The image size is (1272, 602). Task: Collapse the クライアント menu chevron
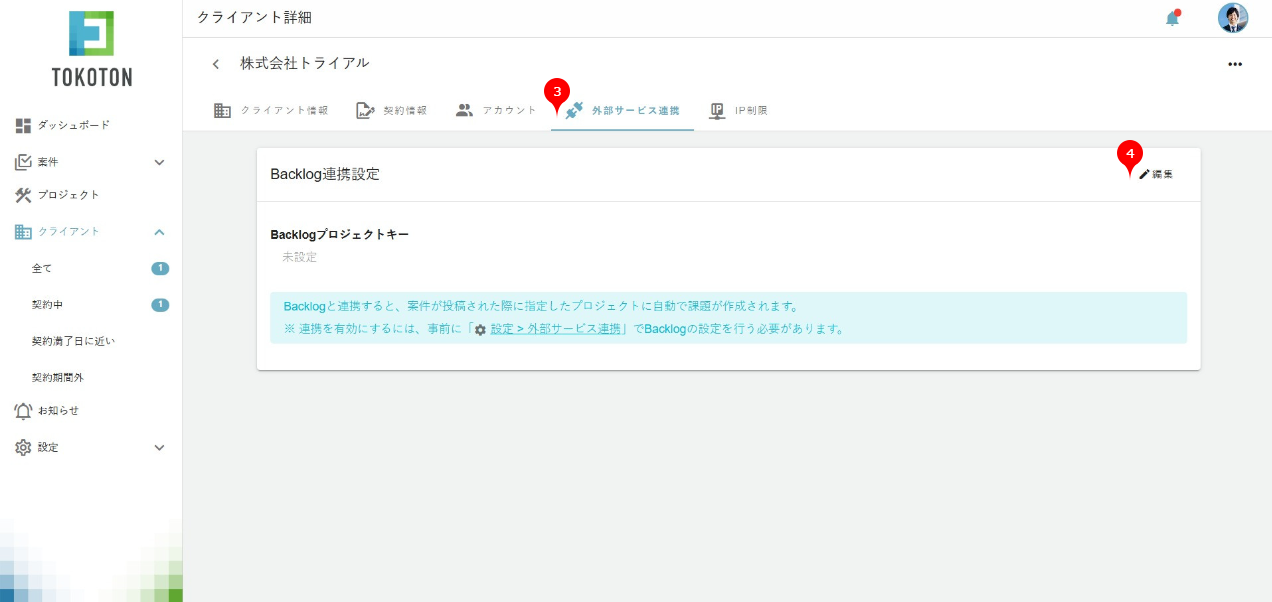[159, 232]
